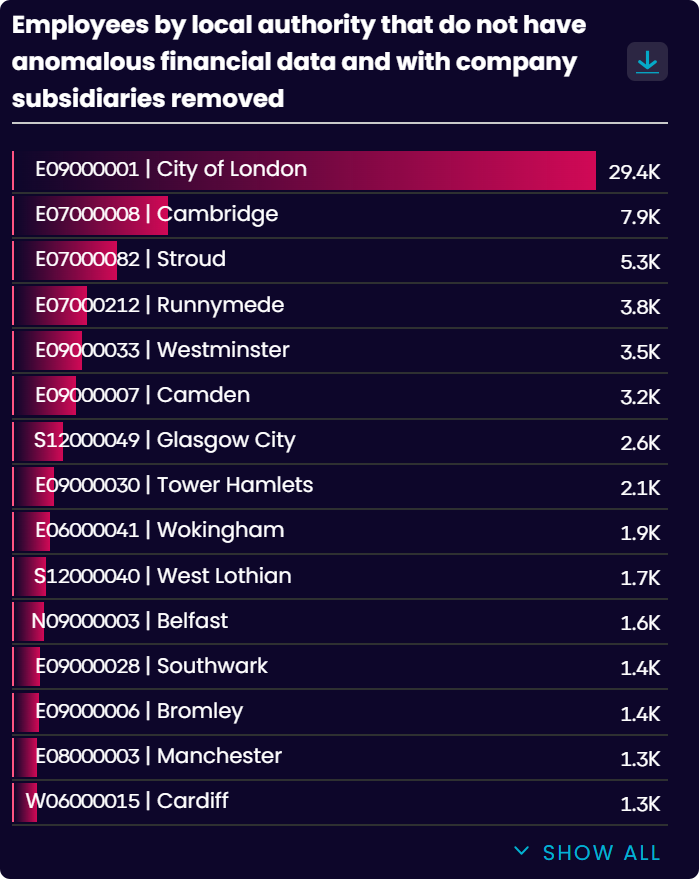Select the Cambridge row
This screenshot has width=699, height=879.
point(340,216)
